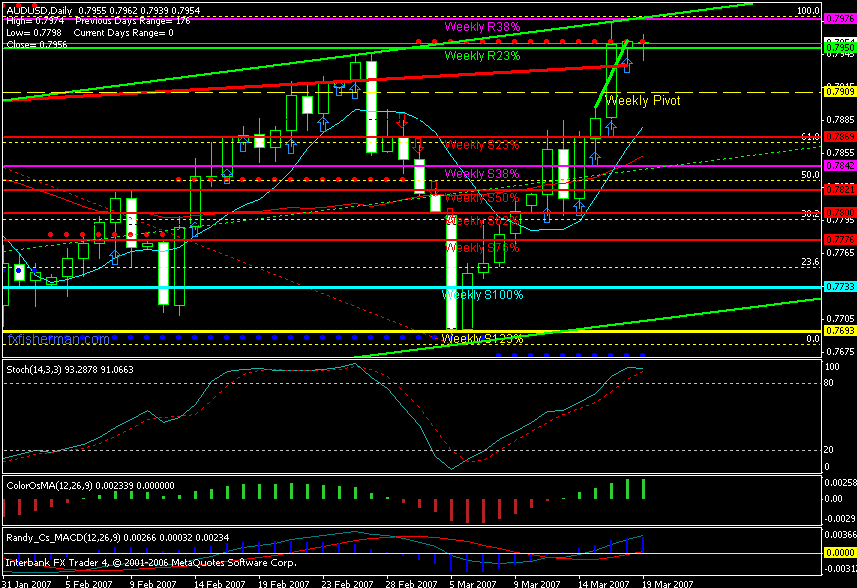Click 5 Mar 2007 on the time axis
This screenshot has height=588, width=857.
(x=473, y=581)
